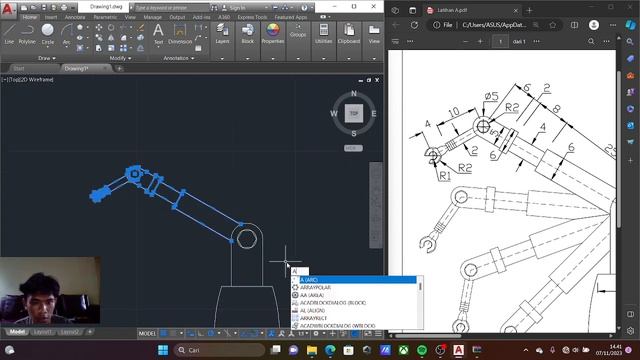Click the Array tool in Modify panel
This screenshot has width=640, height=360.
tap(123, 48)
